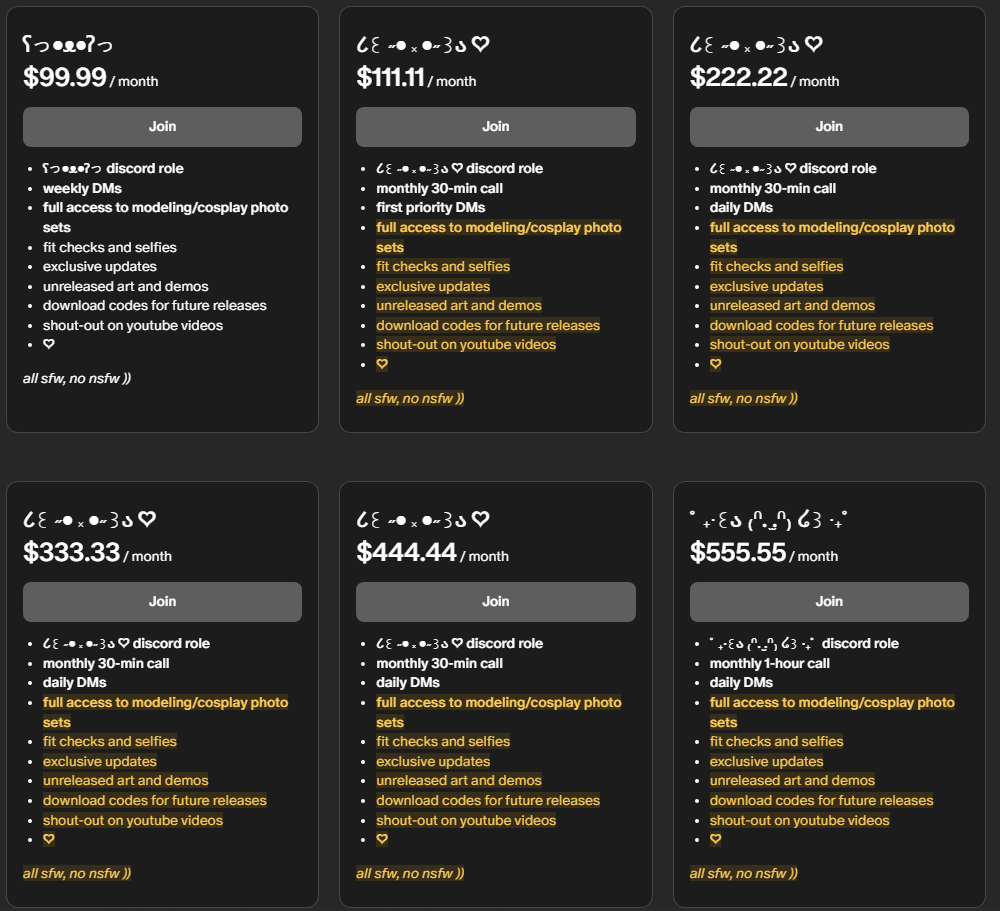
Task: Click 'exclusive updates' in the $99.99 tier
Action: point(99,267)
